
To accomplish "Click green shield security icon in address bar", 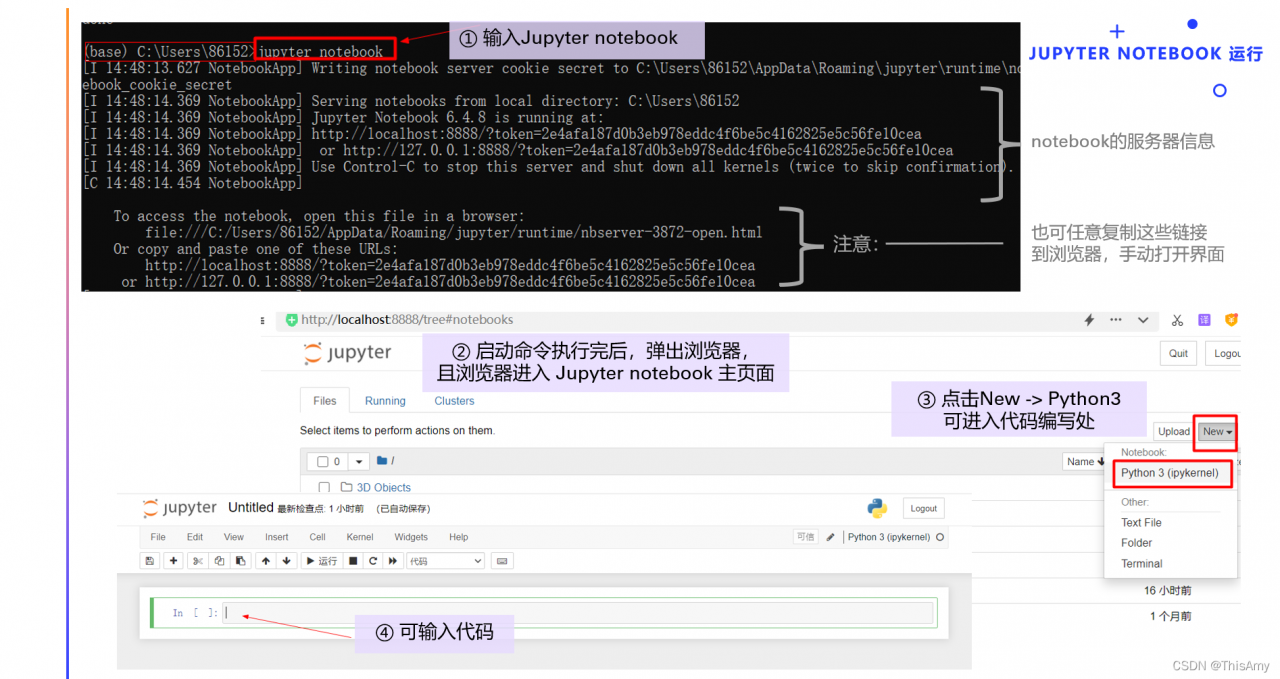I will tap(291, 320).
